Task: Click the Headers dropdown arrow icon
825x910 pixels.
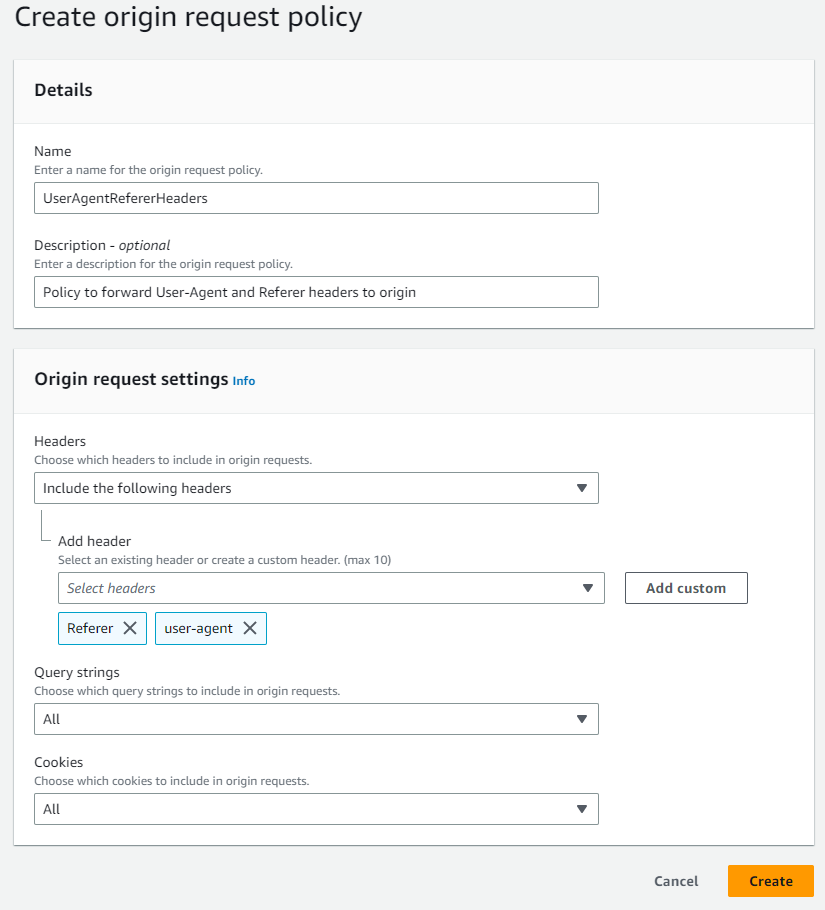Action: pos(581,488)
